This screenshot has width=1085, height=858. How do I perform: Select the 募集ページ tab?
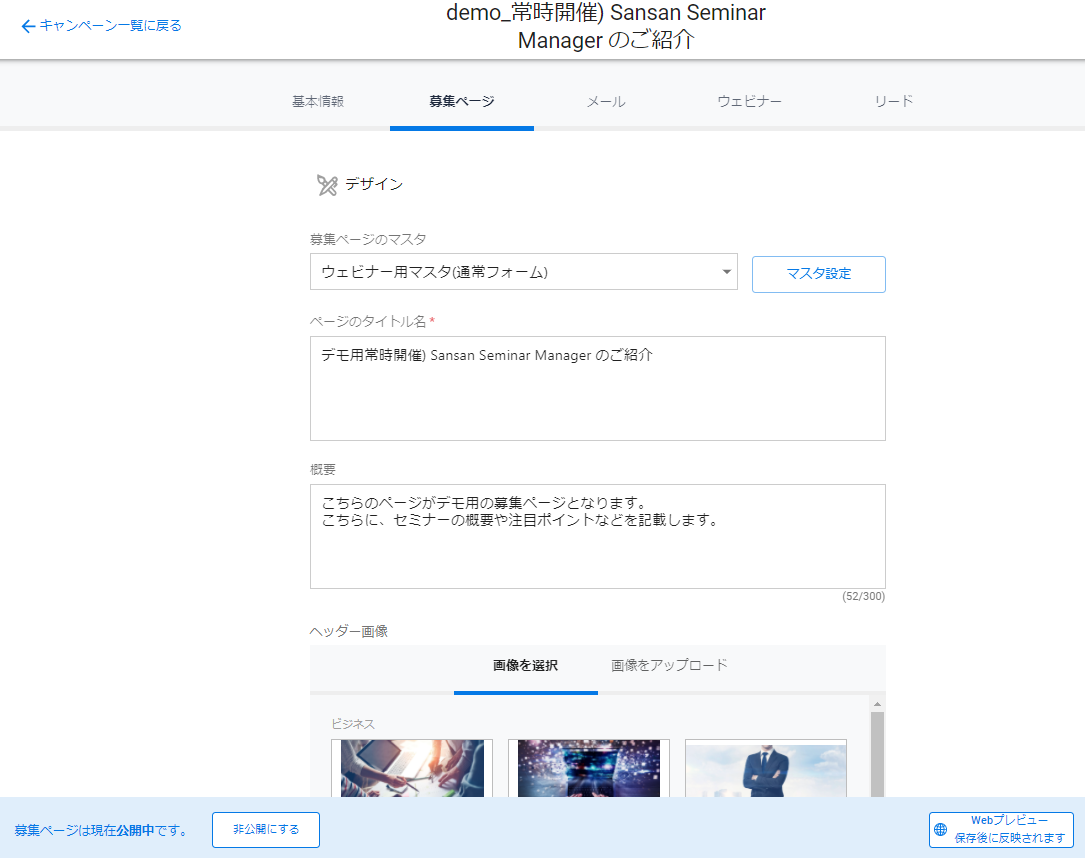tap(462, 102)
